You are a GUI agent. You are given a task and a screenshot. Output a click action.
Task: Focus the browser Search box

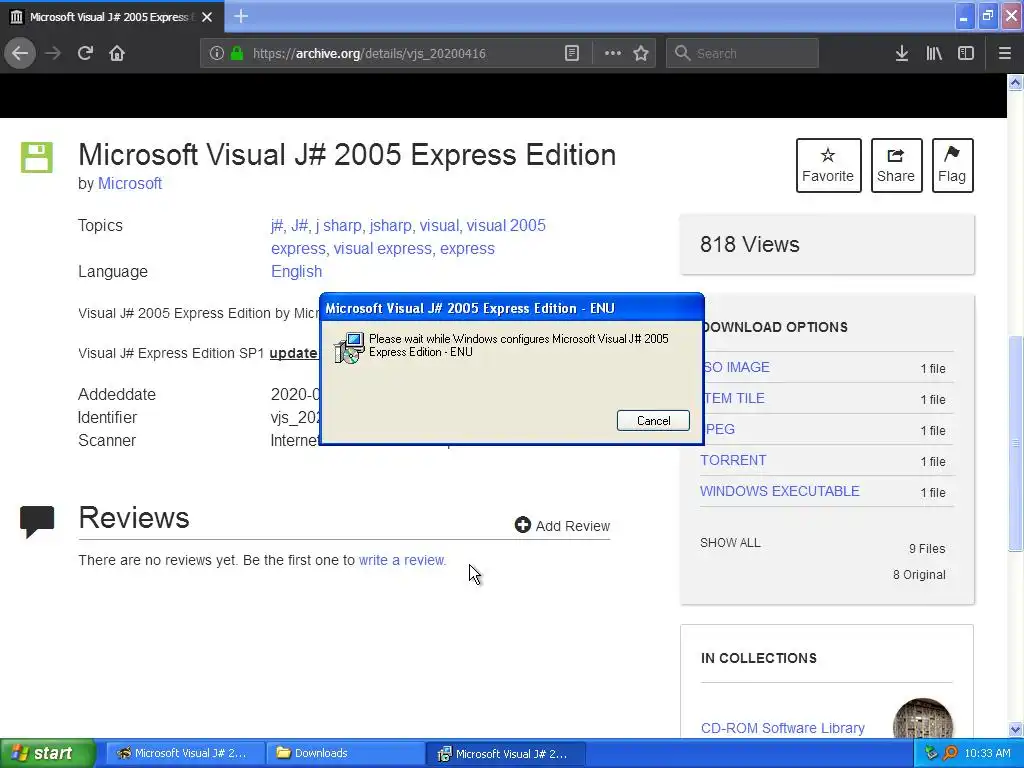(742, 53)
